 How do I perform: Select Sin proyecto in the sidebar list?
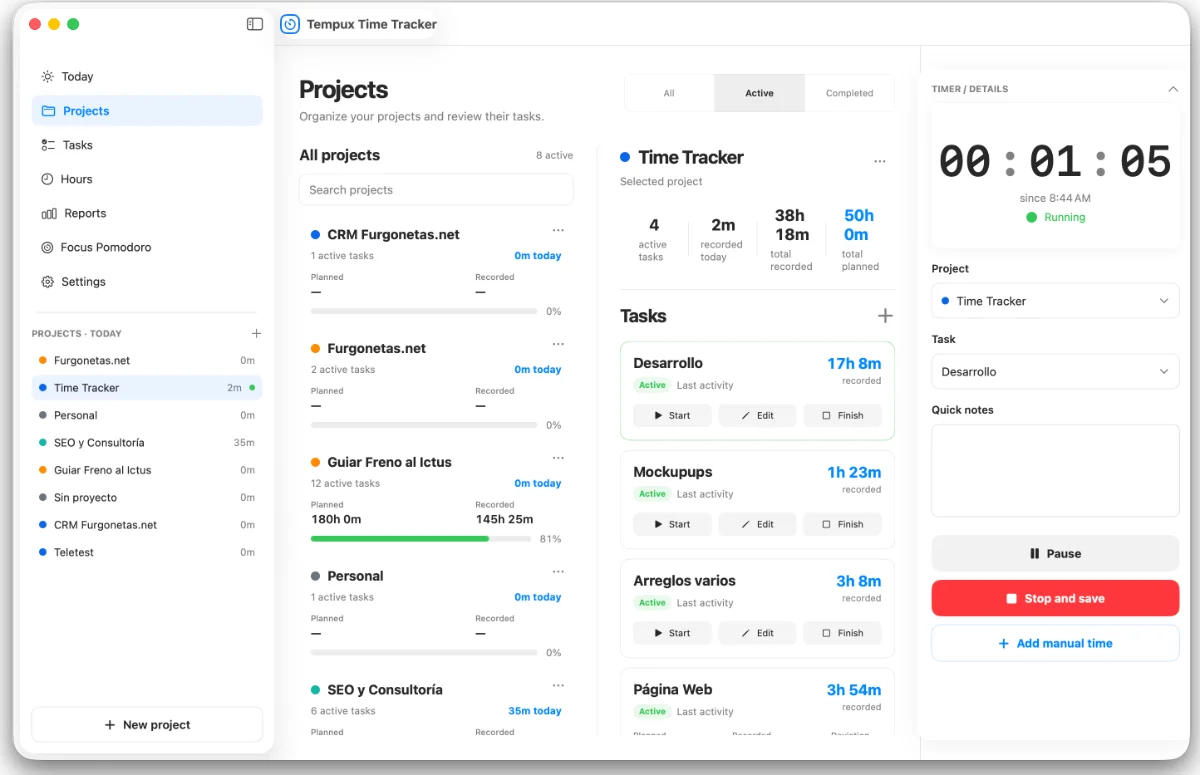pos(147,497)
